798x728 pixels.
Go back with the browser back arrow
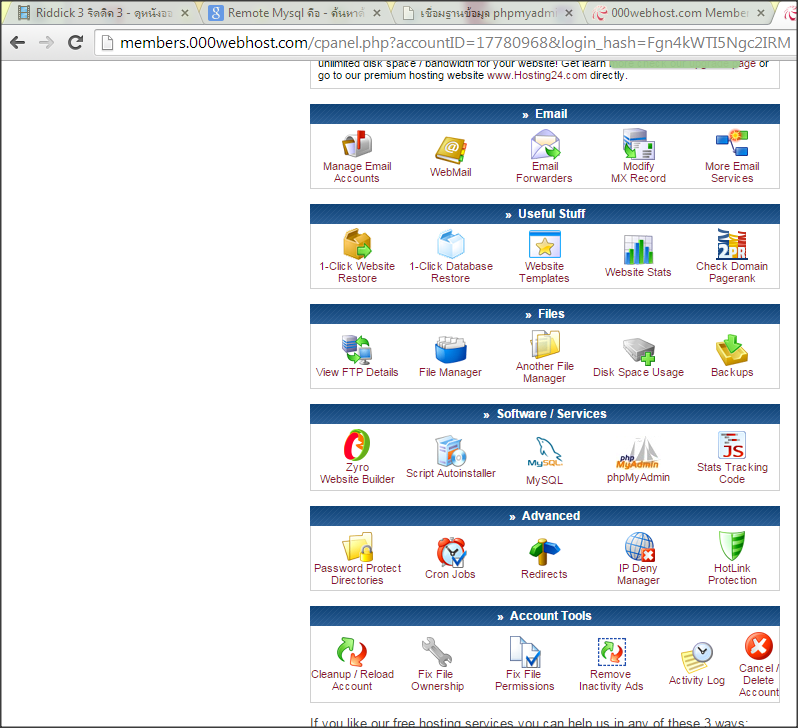pyautogui.click(x=18, y=43)
